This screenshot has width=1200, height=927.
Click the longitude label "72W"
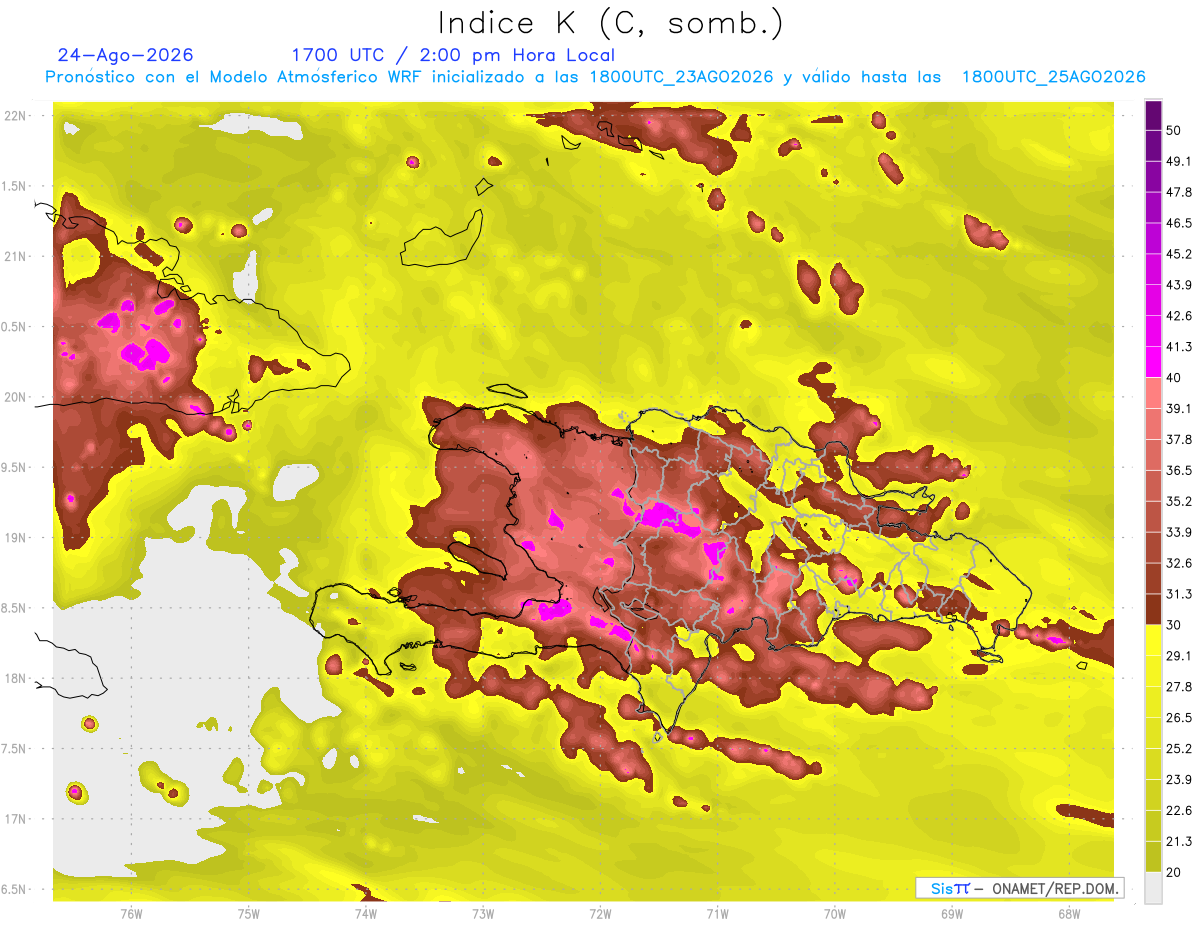pyautogui.click(x=600, y=913)
